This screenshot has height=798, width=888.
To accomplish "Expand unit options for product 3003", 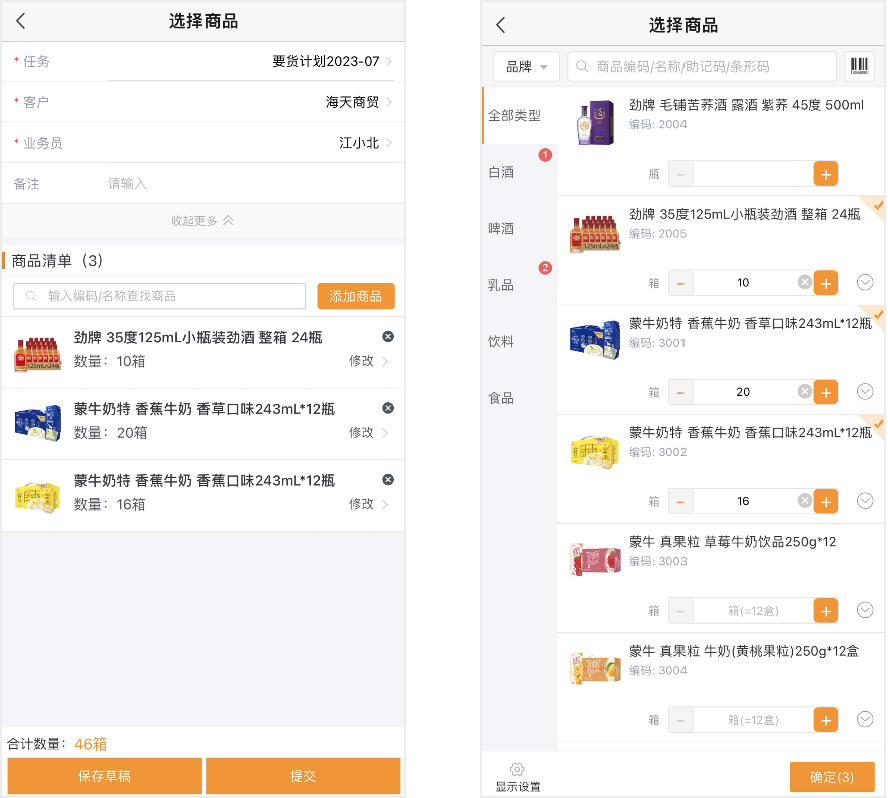I will coord(865,610).
